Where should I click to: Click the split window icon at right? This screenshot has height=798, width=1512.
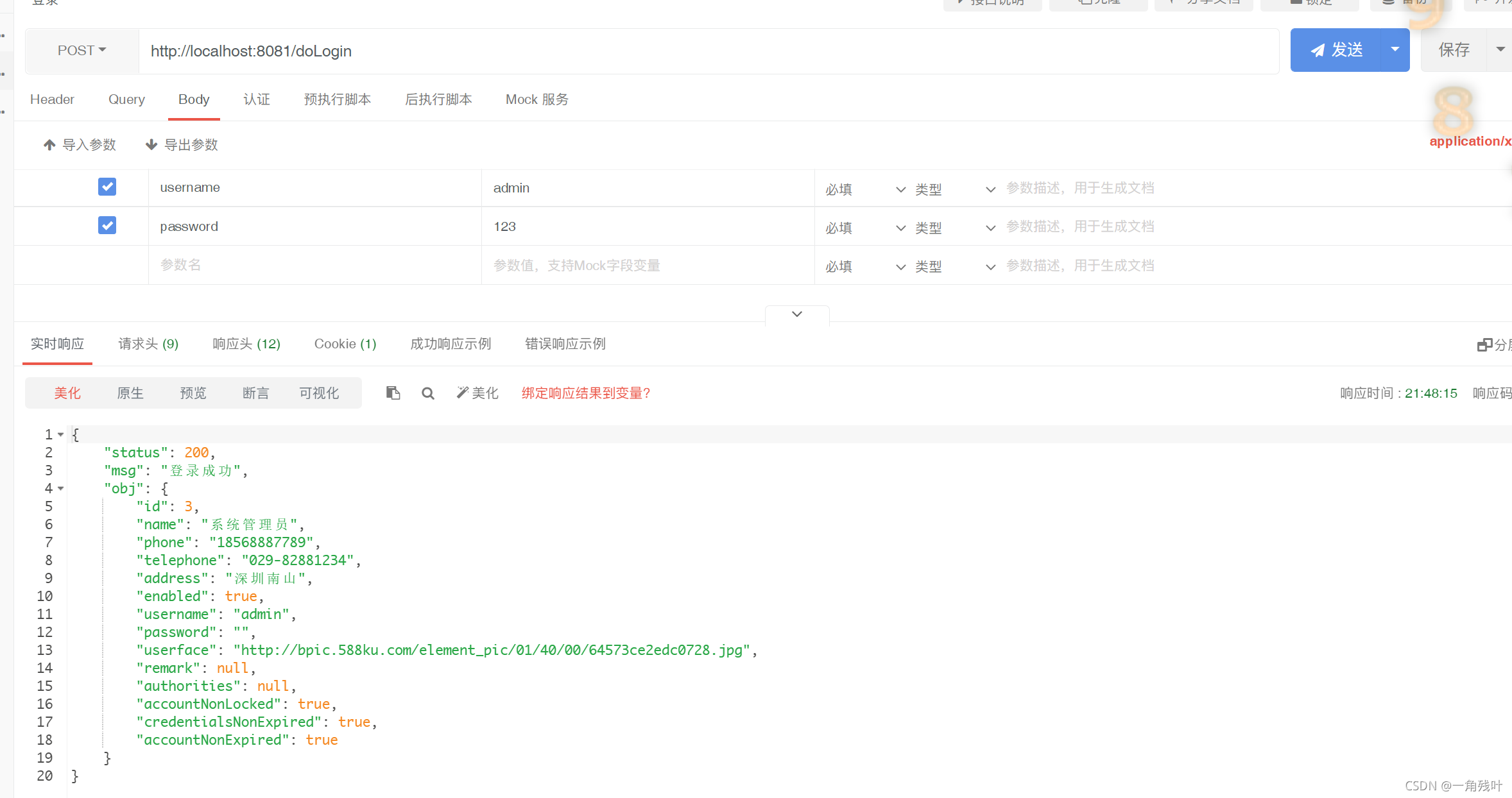click(x=1484, y=344)
